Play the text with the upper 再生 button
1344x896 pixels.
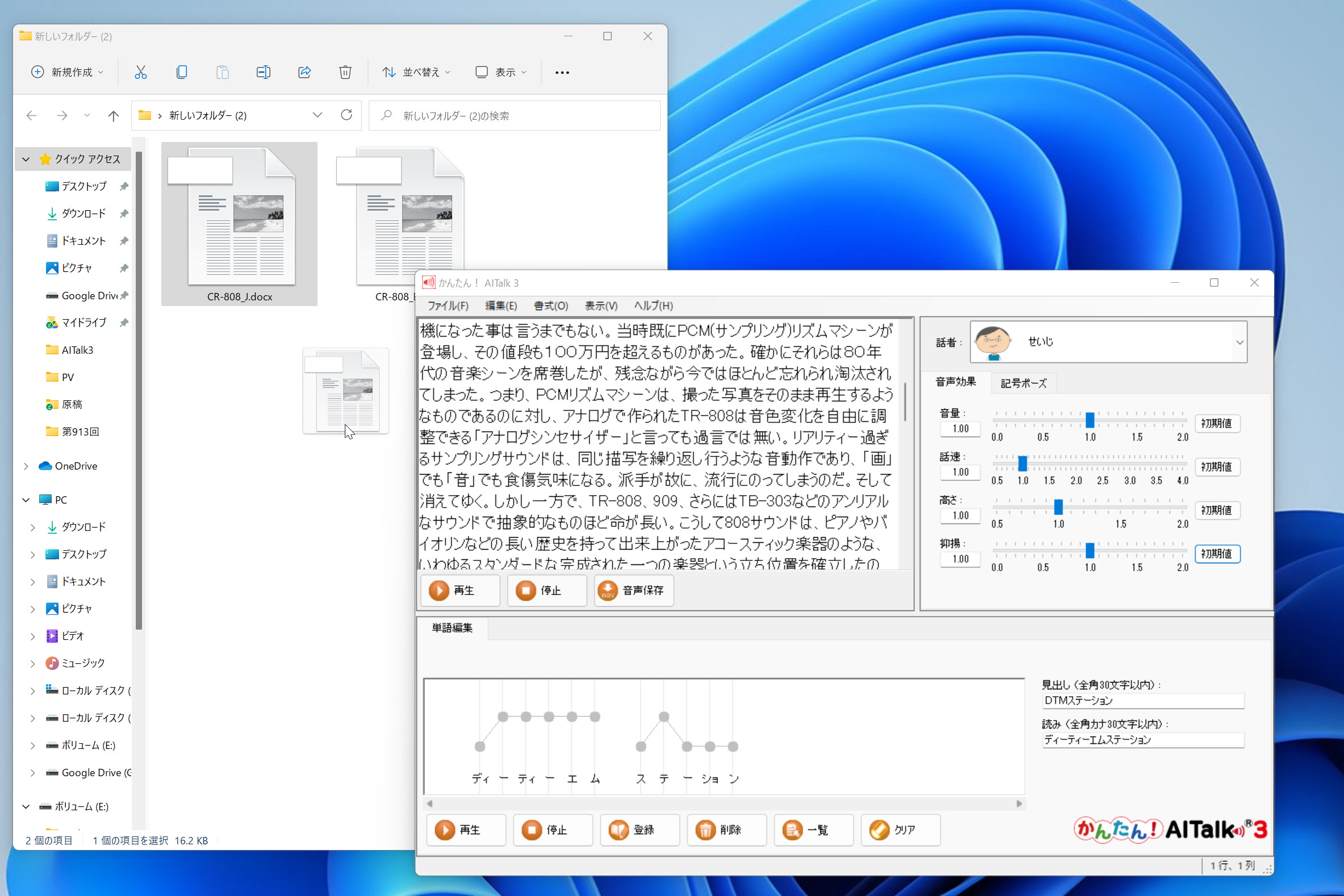click(x=460, y=591)
